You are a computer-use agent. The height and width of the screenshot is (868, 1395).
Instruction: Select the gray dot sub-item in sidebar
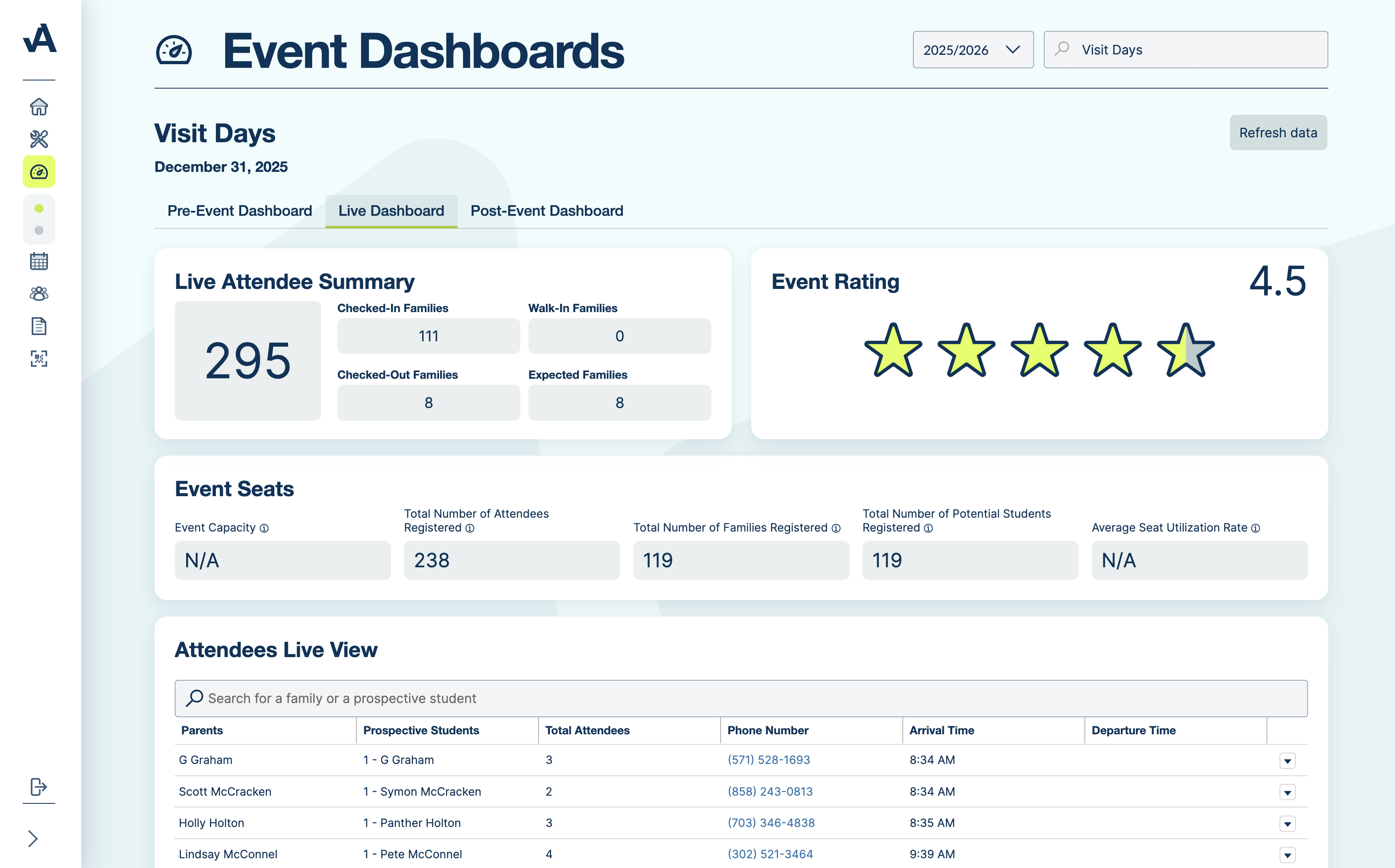(x=39, y=230)
